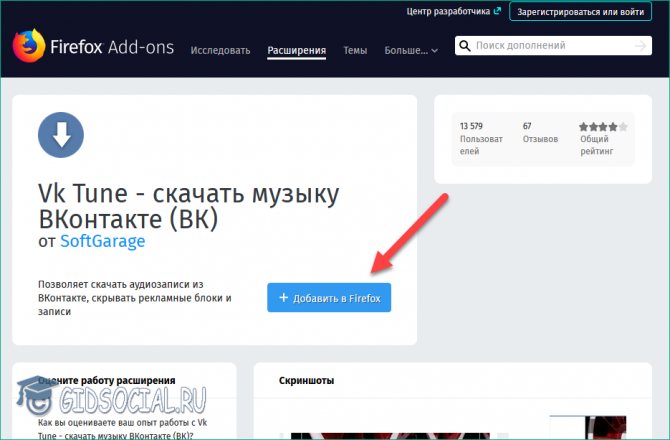Screen dimensions: 670x440
Task: Click the 13 579 Пользователей count
Action: click(x=481, y=138)
